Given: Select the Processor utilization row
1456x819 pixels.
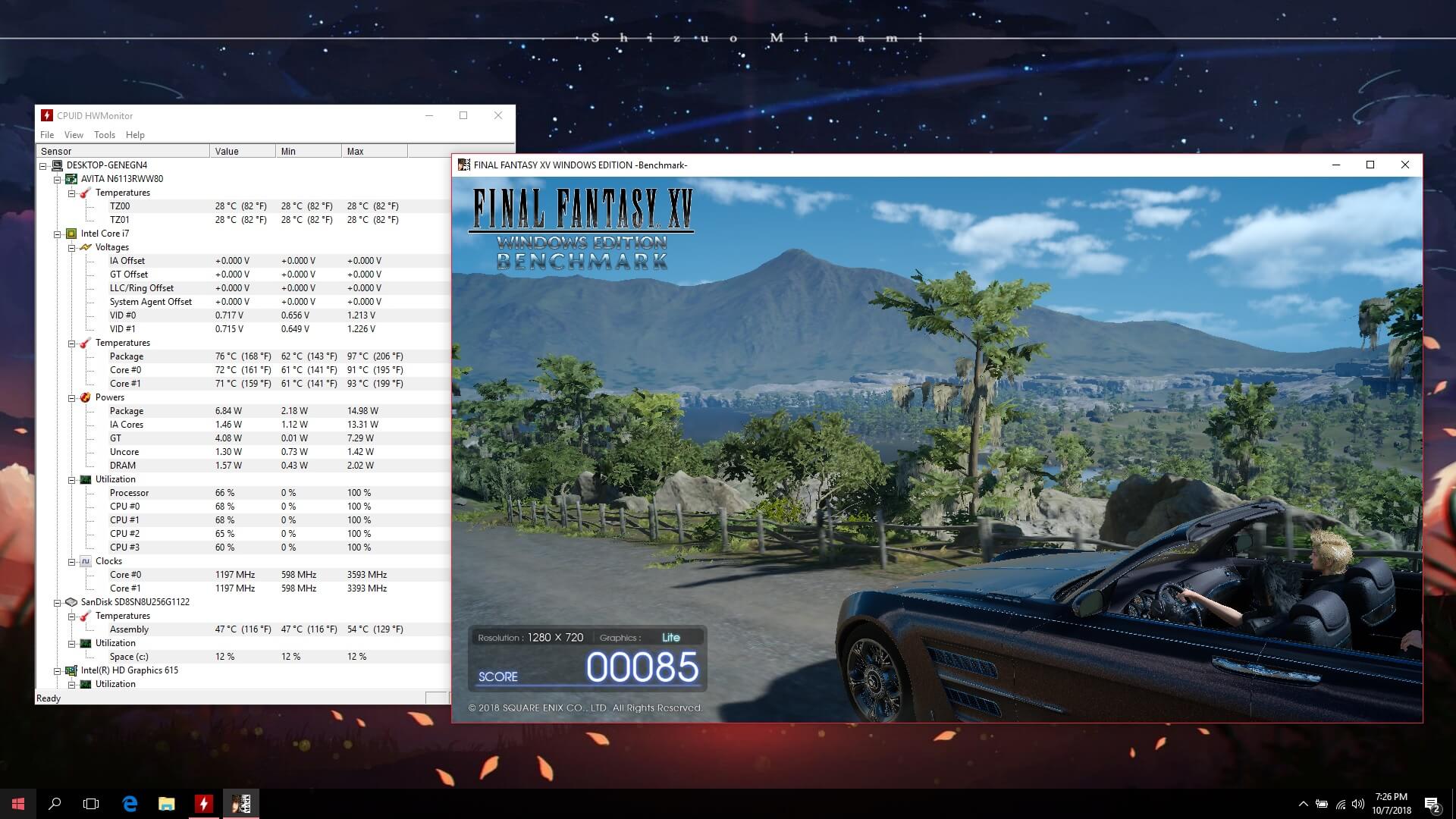Looking at the screenshot, I should pos(243,493).
